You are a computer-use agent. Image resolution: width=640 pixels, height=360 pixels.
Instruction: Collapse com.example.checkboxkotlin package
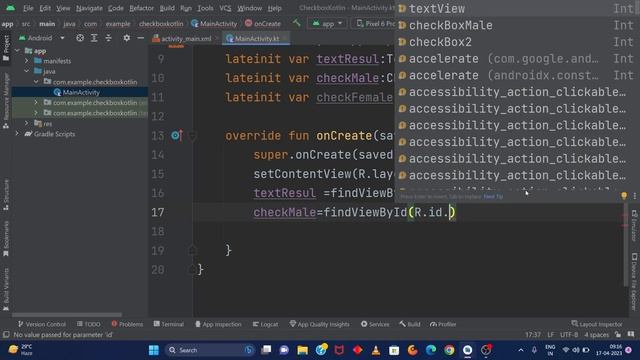coord(36,82)
